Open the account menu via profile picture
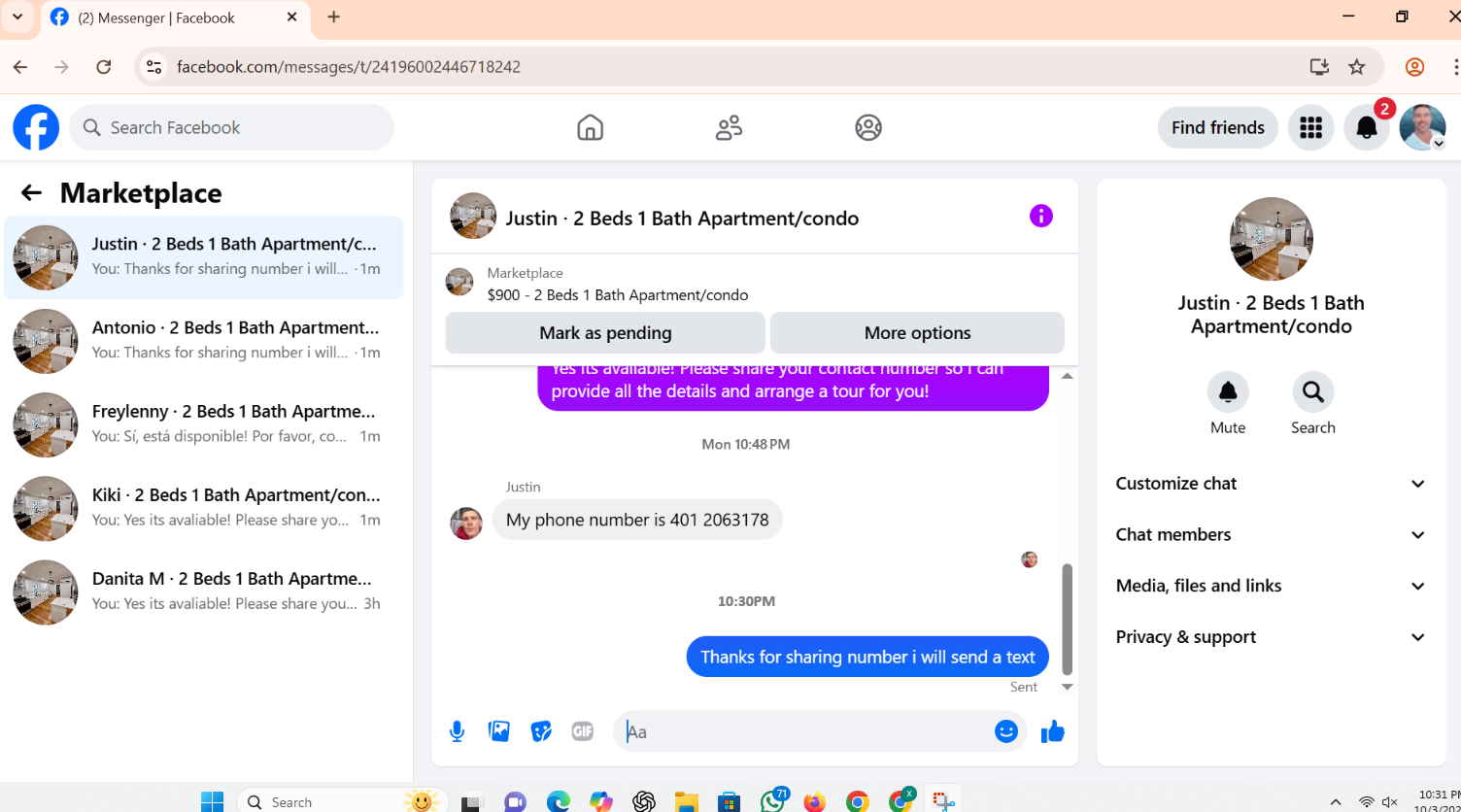The image size is (1461, 812). coord(1423,127)
